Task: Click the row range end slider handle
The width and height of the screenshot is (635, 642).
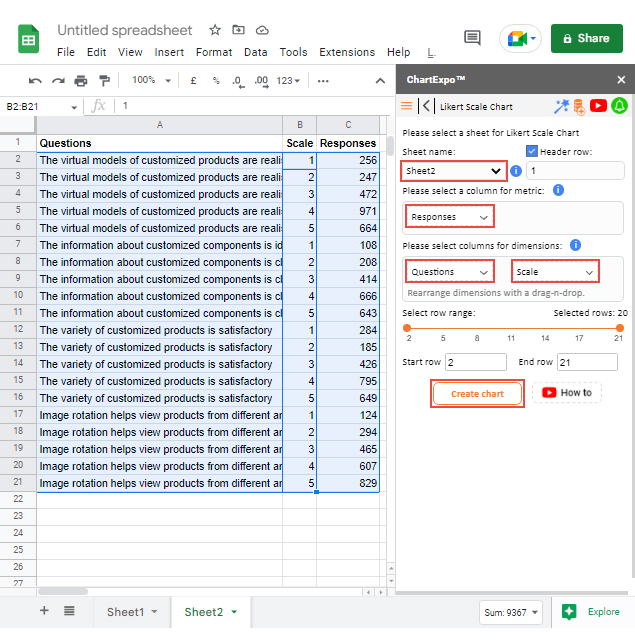Action: coord(620,328)
